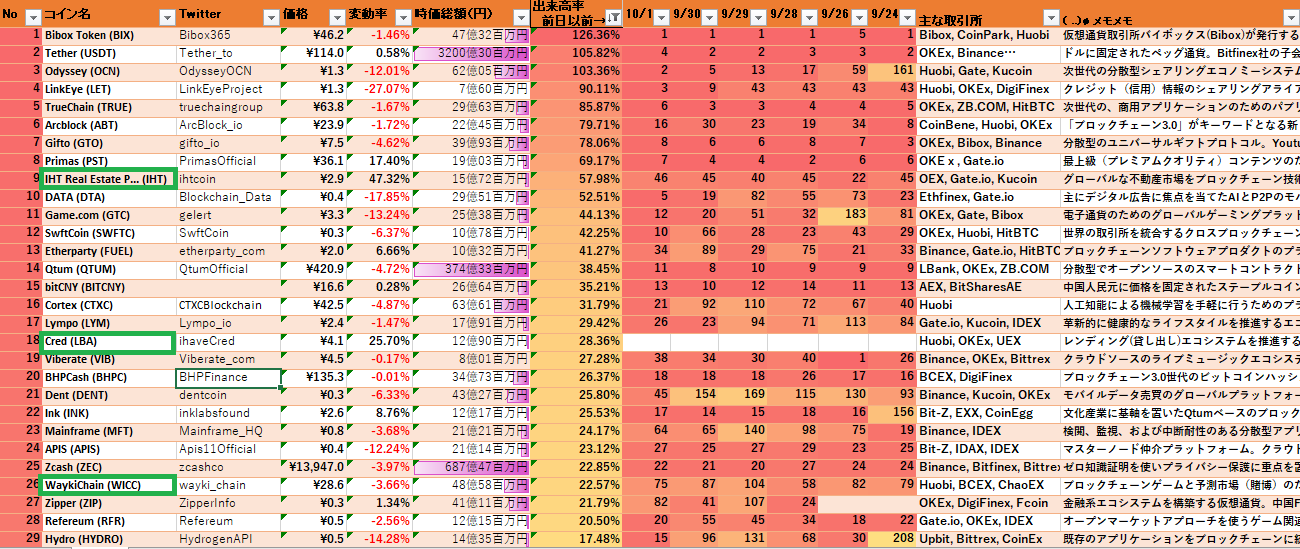Select the Bibox Token 126.36% volume cell

(577, 35)
